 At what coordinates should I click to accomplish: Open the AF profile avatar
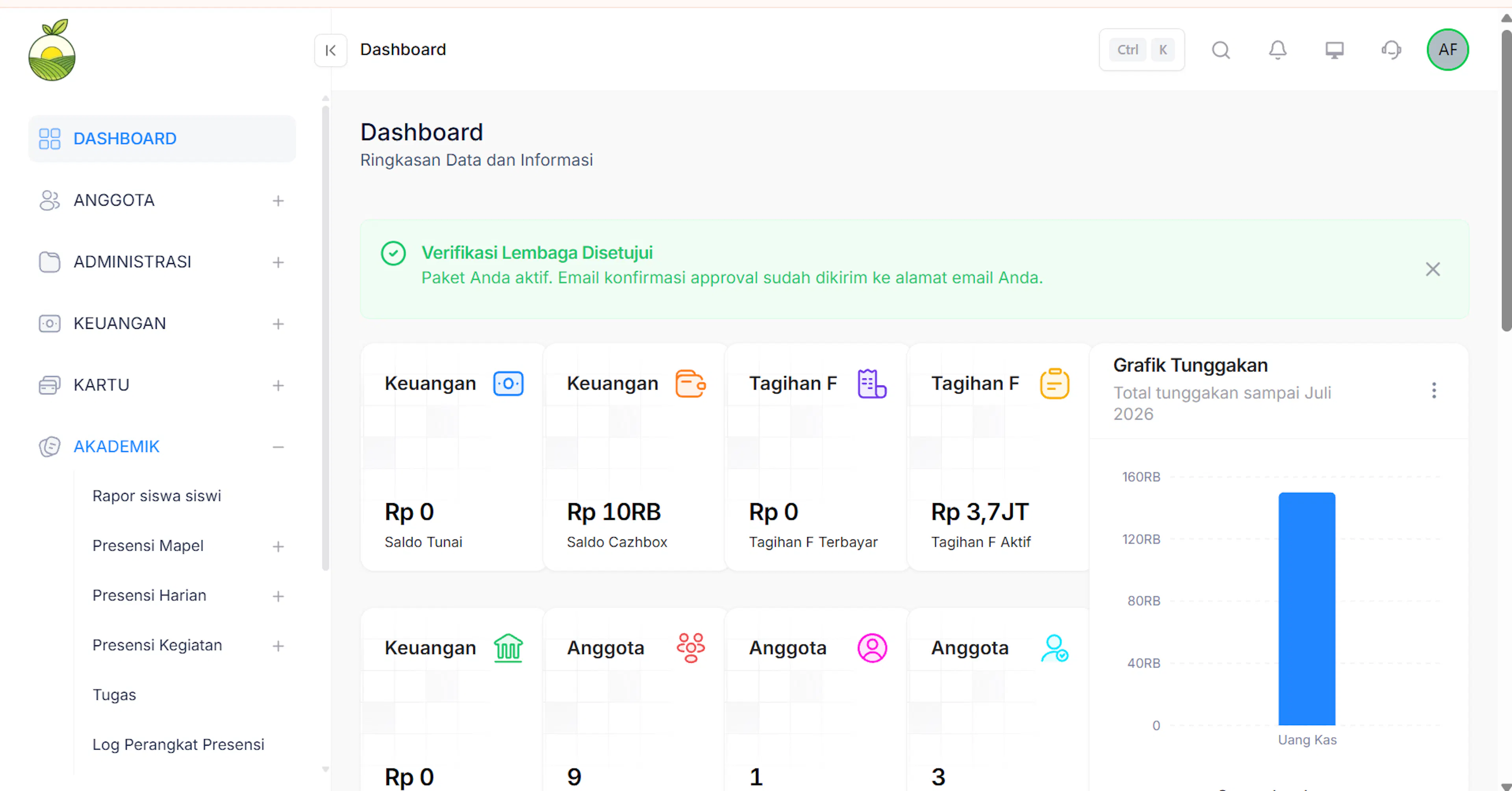(x=1447, y=50)
